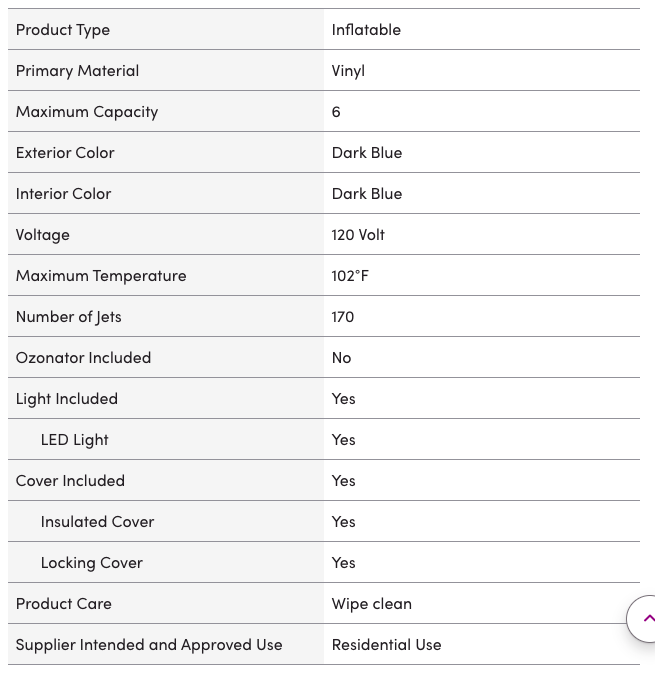The width and height of the screenshot is (655, 686).
Task: Select the LED Light sub-row label
Action: click(74, 440)
